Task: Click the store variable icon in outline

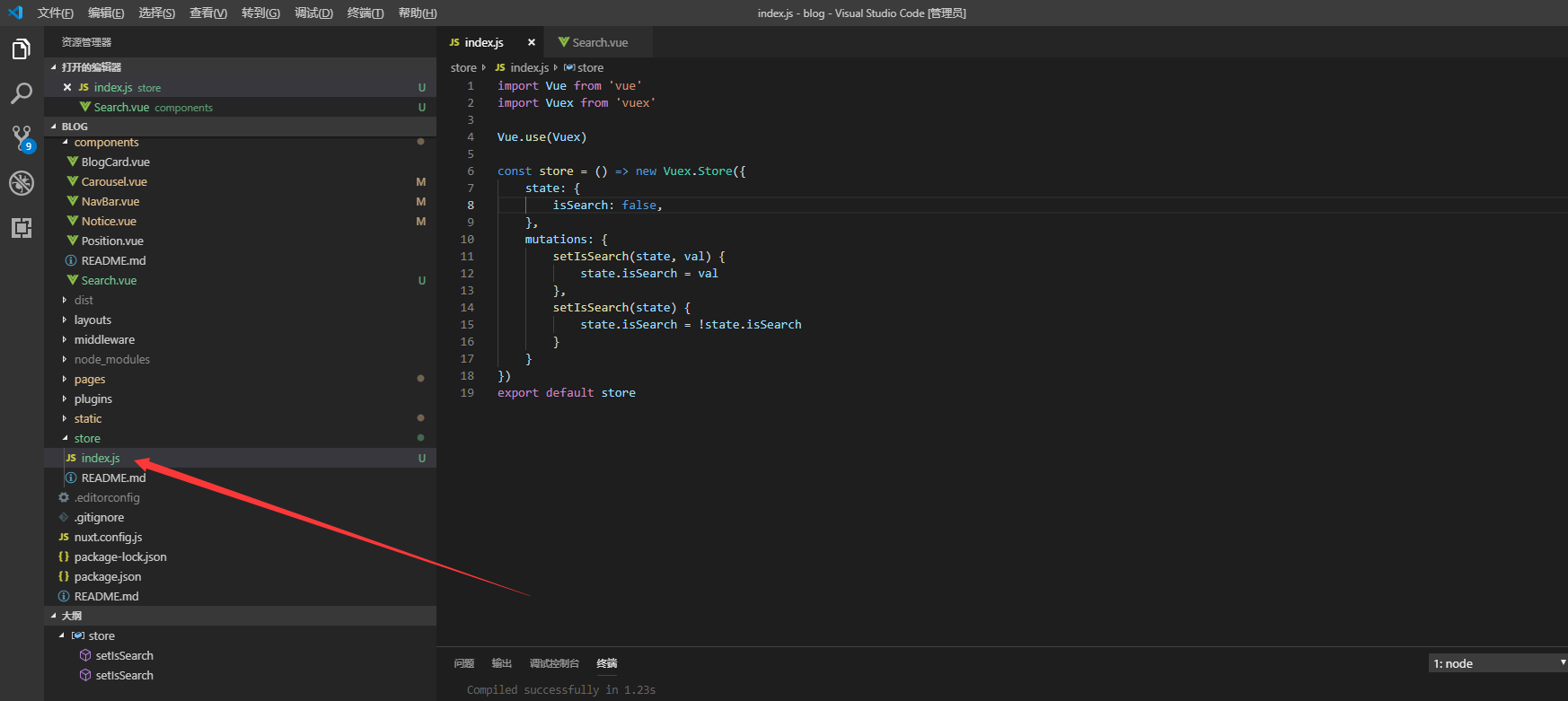Action: coord(78,635)
